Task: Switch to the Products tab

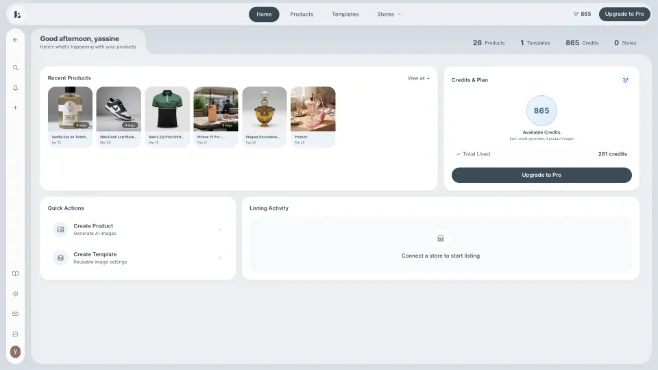Action: [x=301, y=14]
